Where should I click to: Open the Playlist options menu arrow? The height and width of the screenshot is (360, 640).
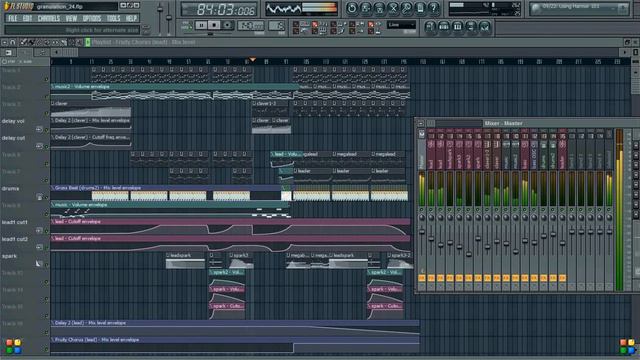tap(4, 42)
